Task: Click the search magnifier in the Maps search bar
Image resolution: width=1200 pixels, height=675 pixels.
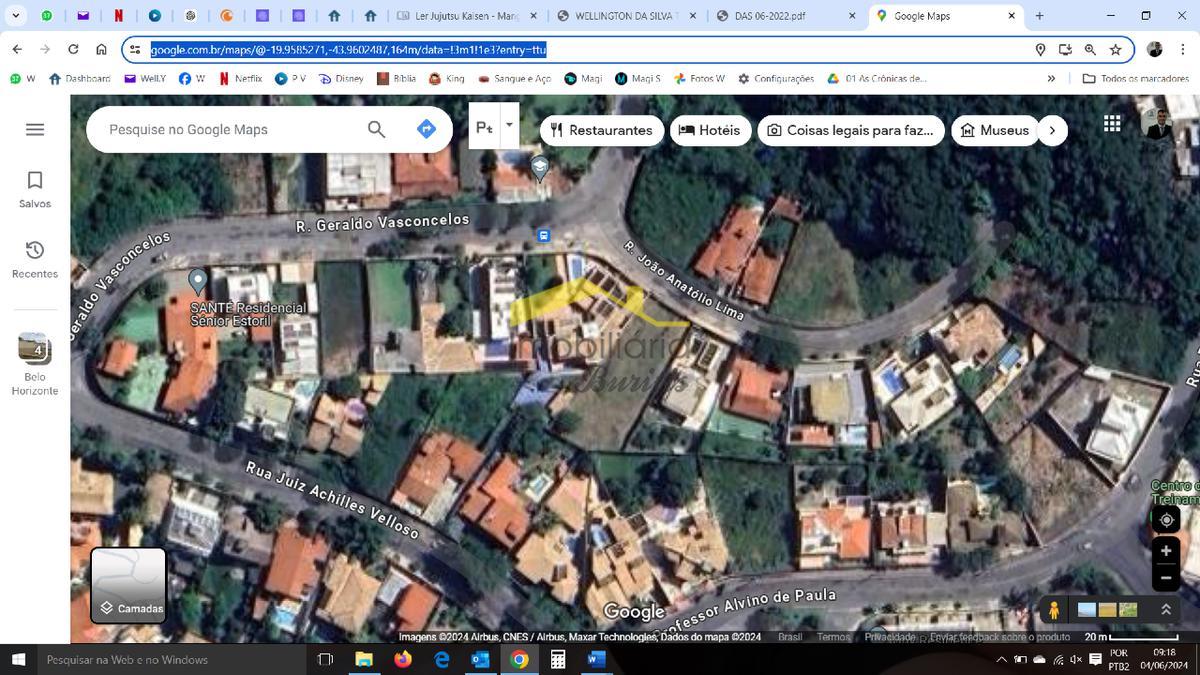Action: pyautogui.click(x=375, y=129)
